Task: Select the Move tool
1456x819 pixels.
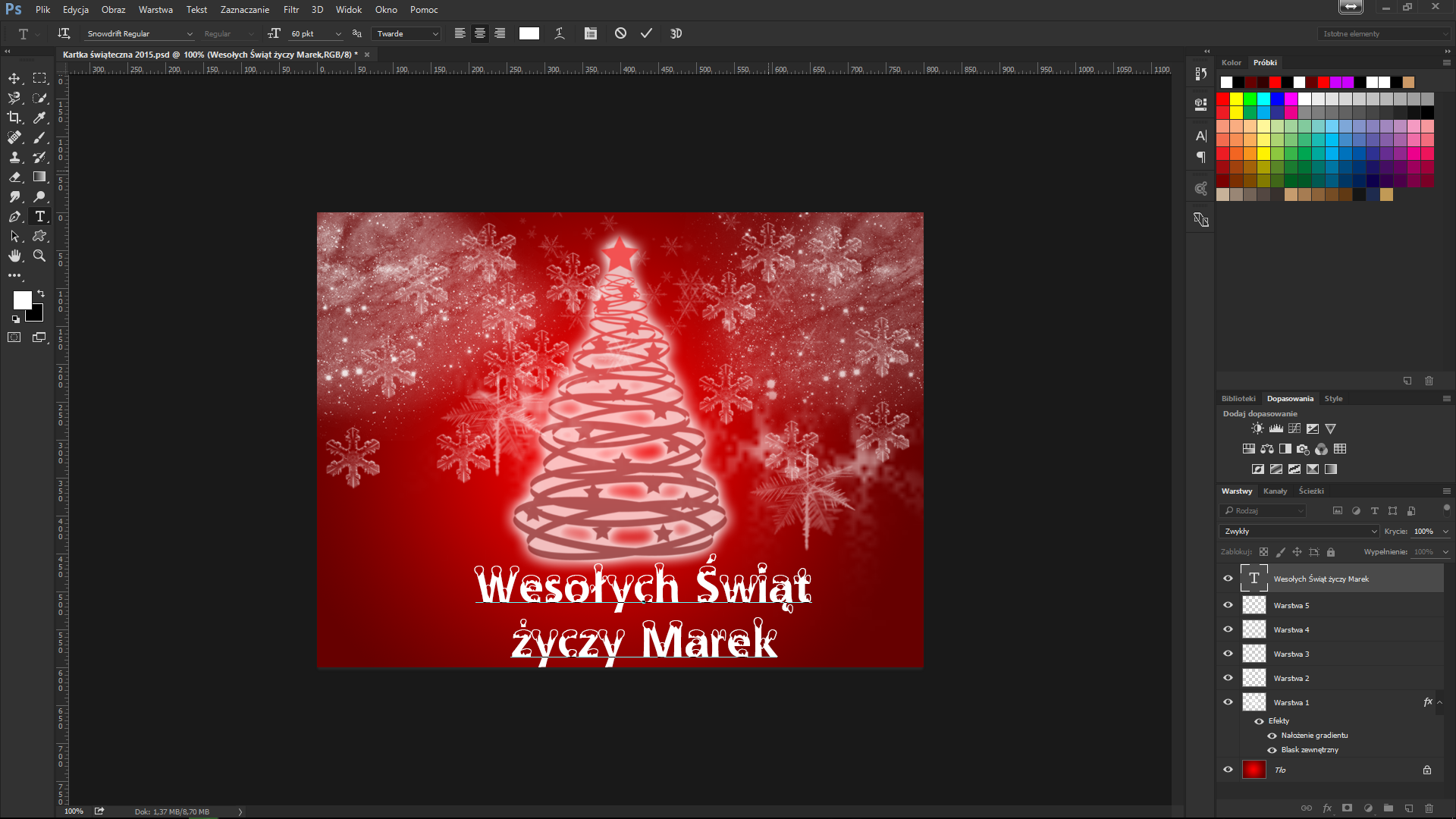Action: point(14,78)
